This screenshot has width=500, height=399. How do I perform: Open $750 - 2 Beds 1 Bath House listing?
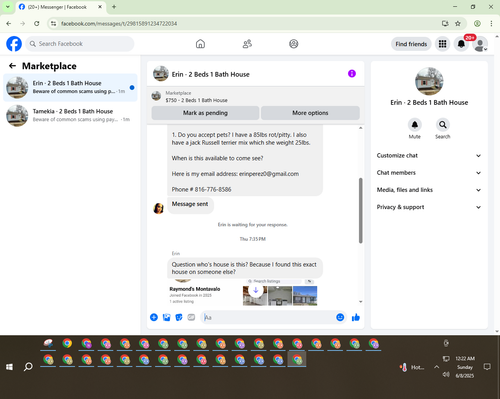196,100
